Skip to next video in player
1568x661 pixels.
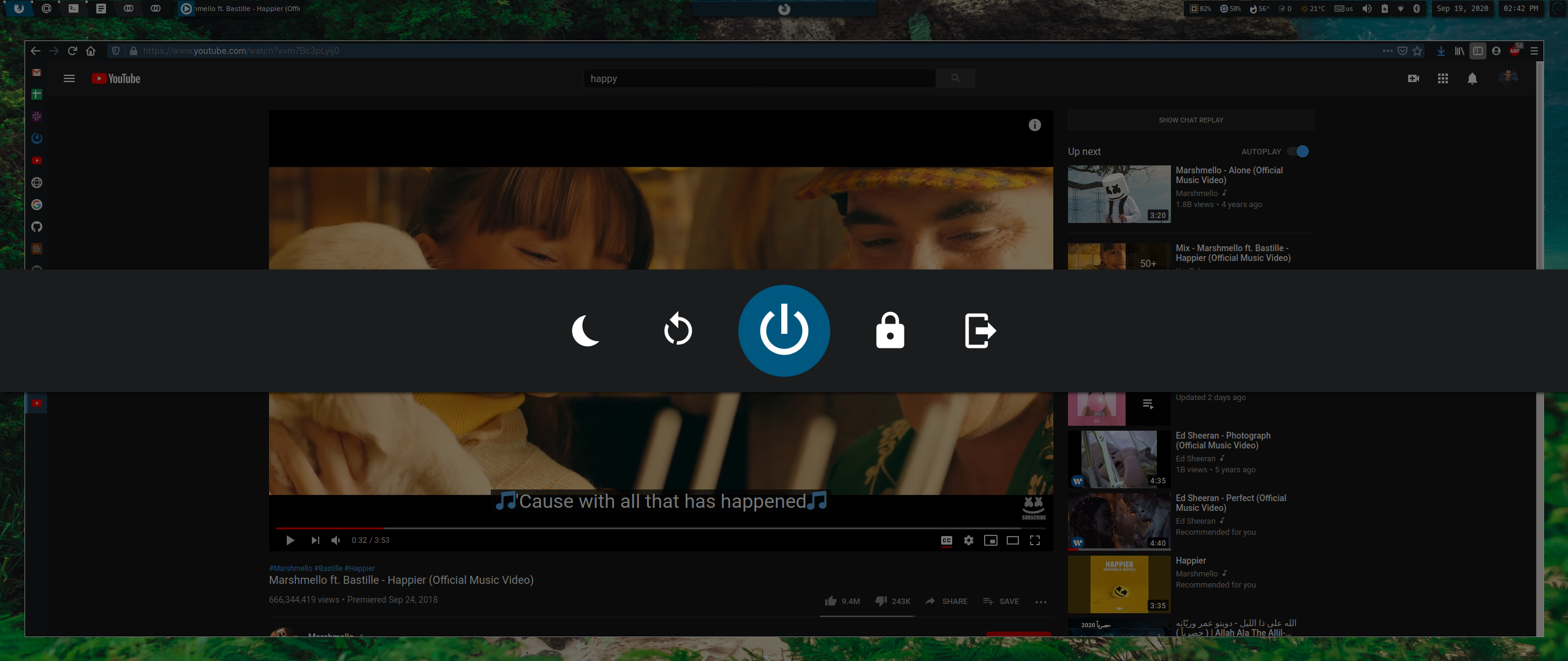click(315, 540)
